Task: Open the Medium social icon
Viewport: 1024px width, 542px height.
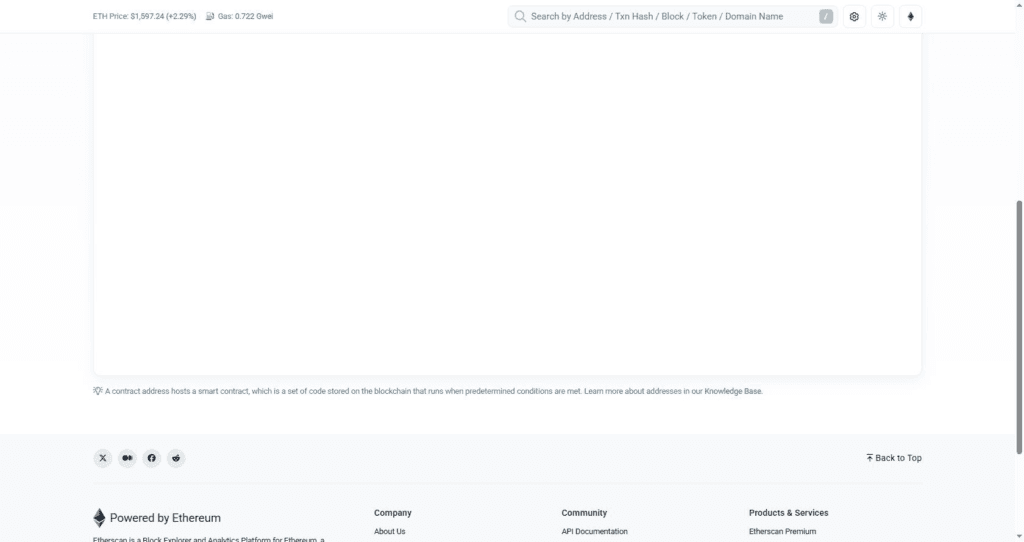Action: [x=127, y=458]
